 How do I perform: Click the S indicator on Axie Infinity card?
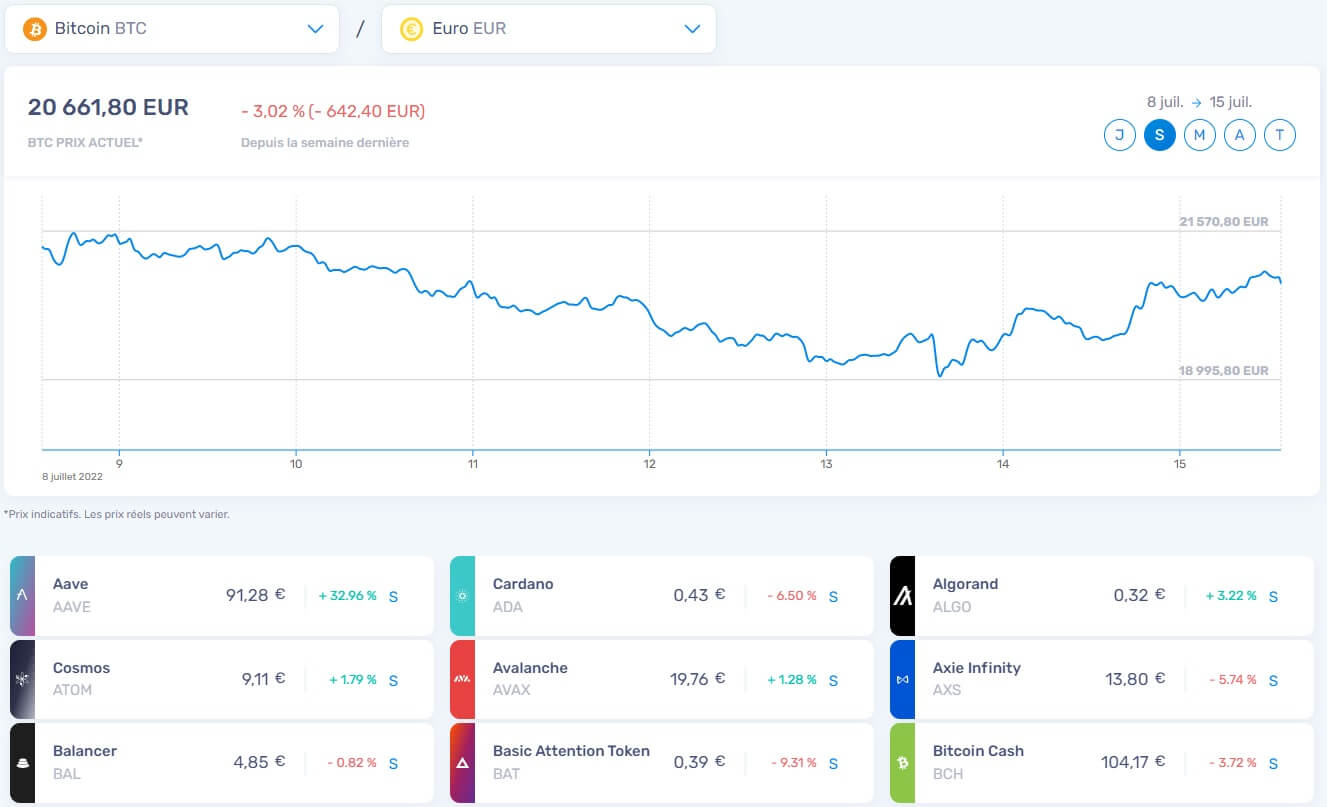(1273, 680)
